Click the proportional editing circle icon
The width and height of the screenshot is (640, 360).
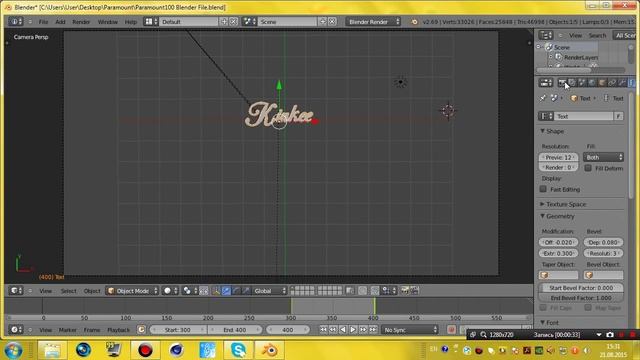[x=362, y=291]
